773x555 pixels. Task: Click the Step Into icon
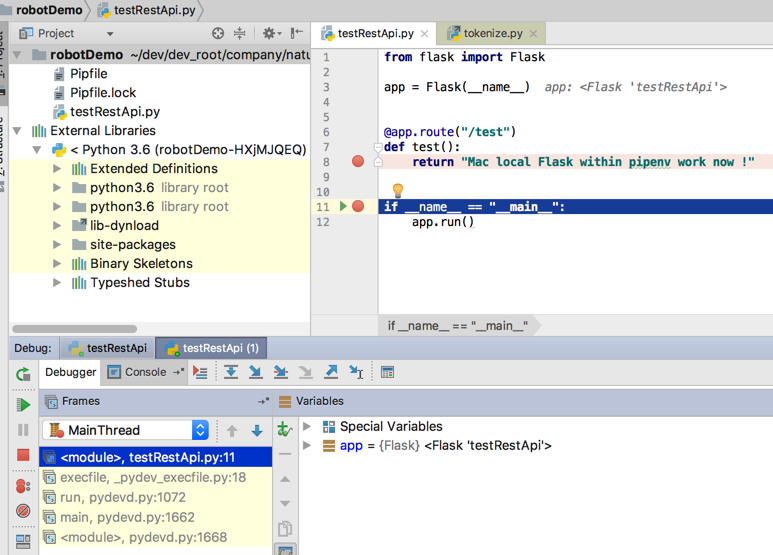coord(256,372)
